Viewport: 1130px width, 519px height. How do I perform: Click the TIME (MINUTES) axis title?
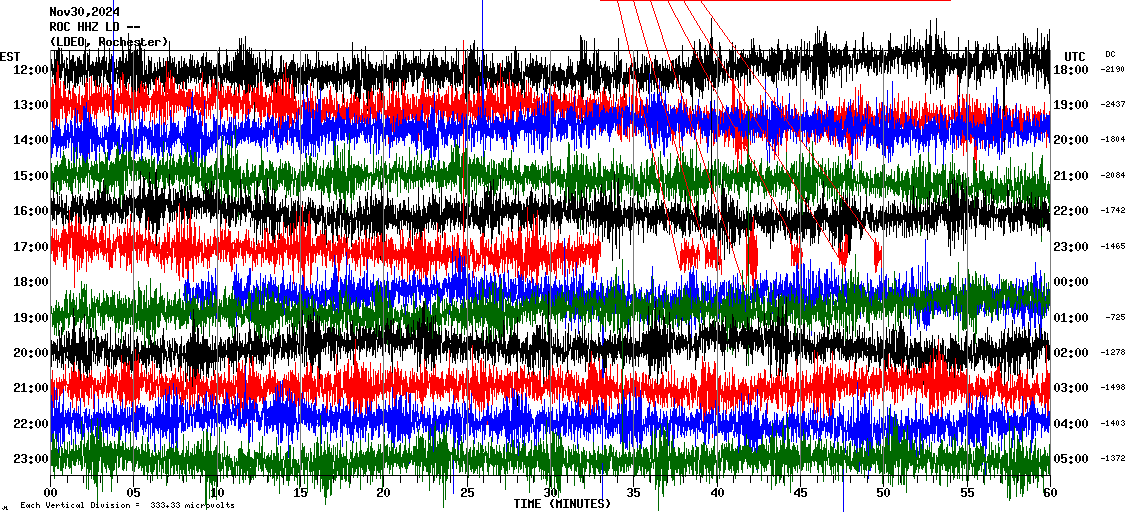tap(562, 504)
